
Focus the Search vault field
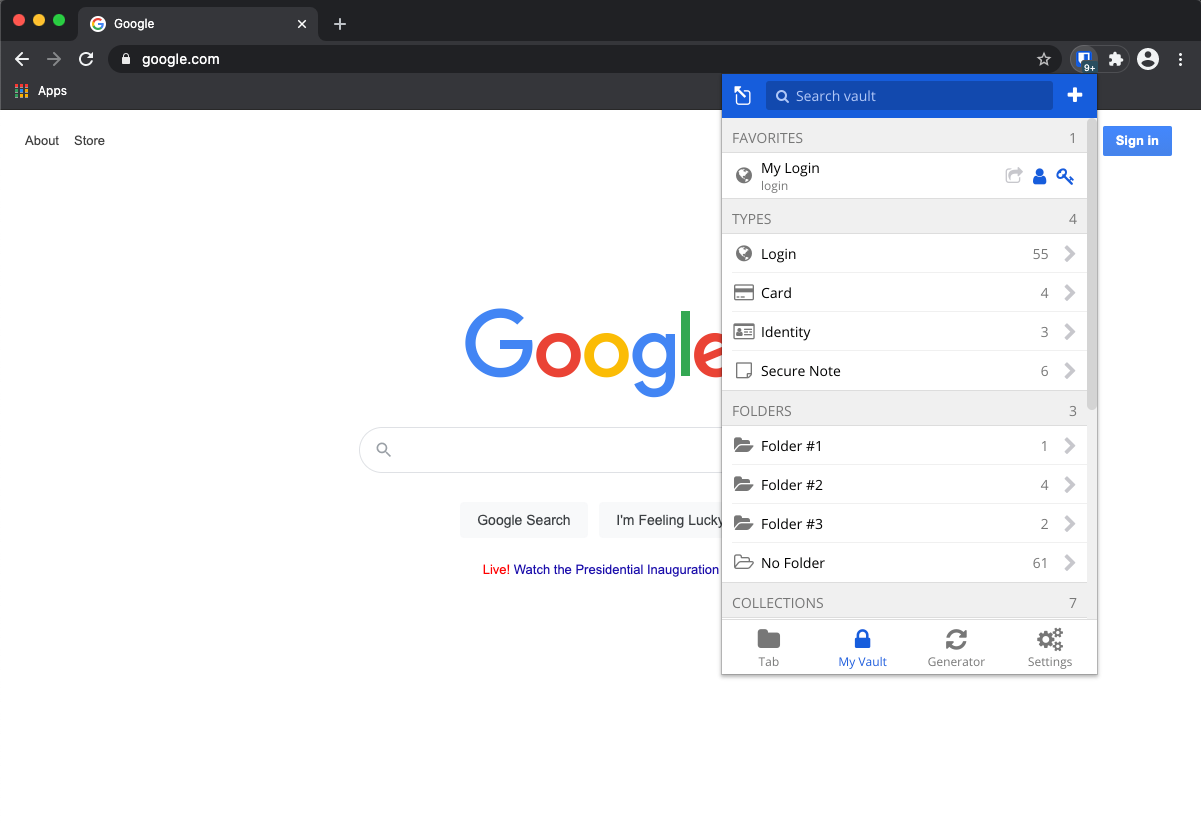pyautogui.click(x=909, y=96)
